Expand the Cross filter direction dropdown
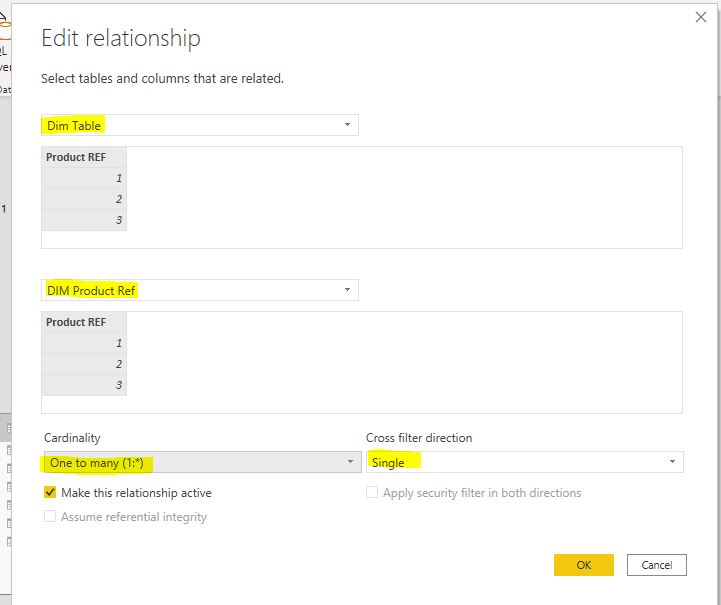The height and width of the screenshot is (605, 721). pos(525,462)
